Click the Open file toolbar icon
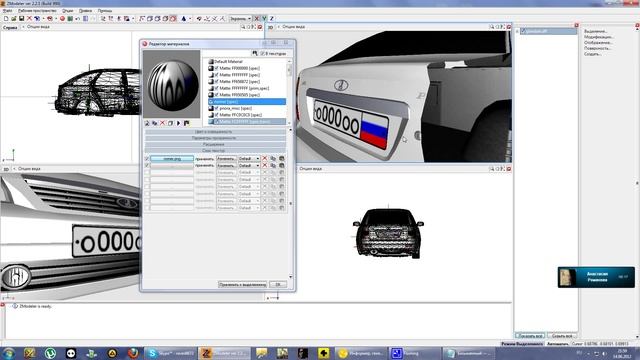 click(x=14, y=18)
